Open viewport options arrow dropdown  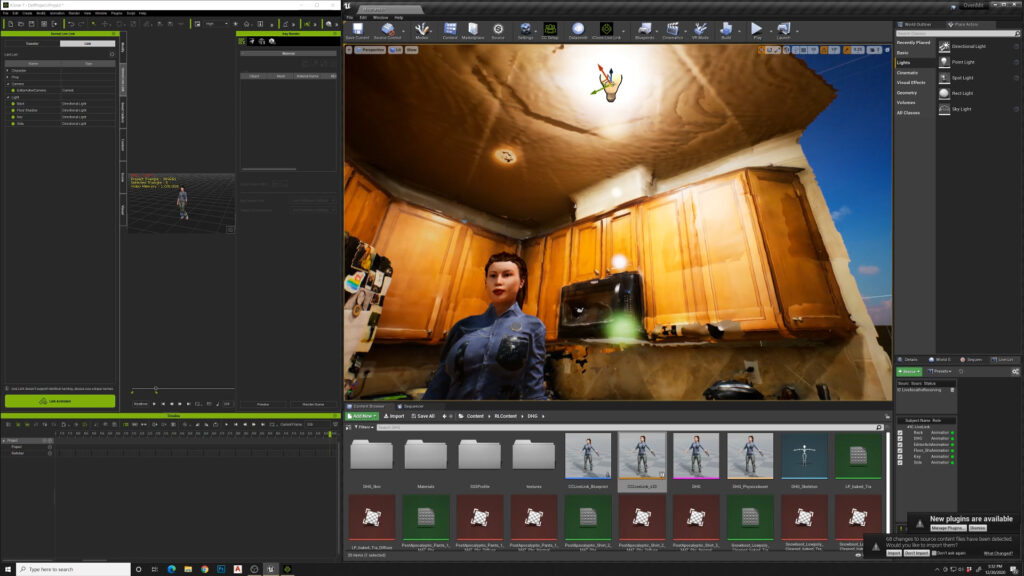point(349,50)
